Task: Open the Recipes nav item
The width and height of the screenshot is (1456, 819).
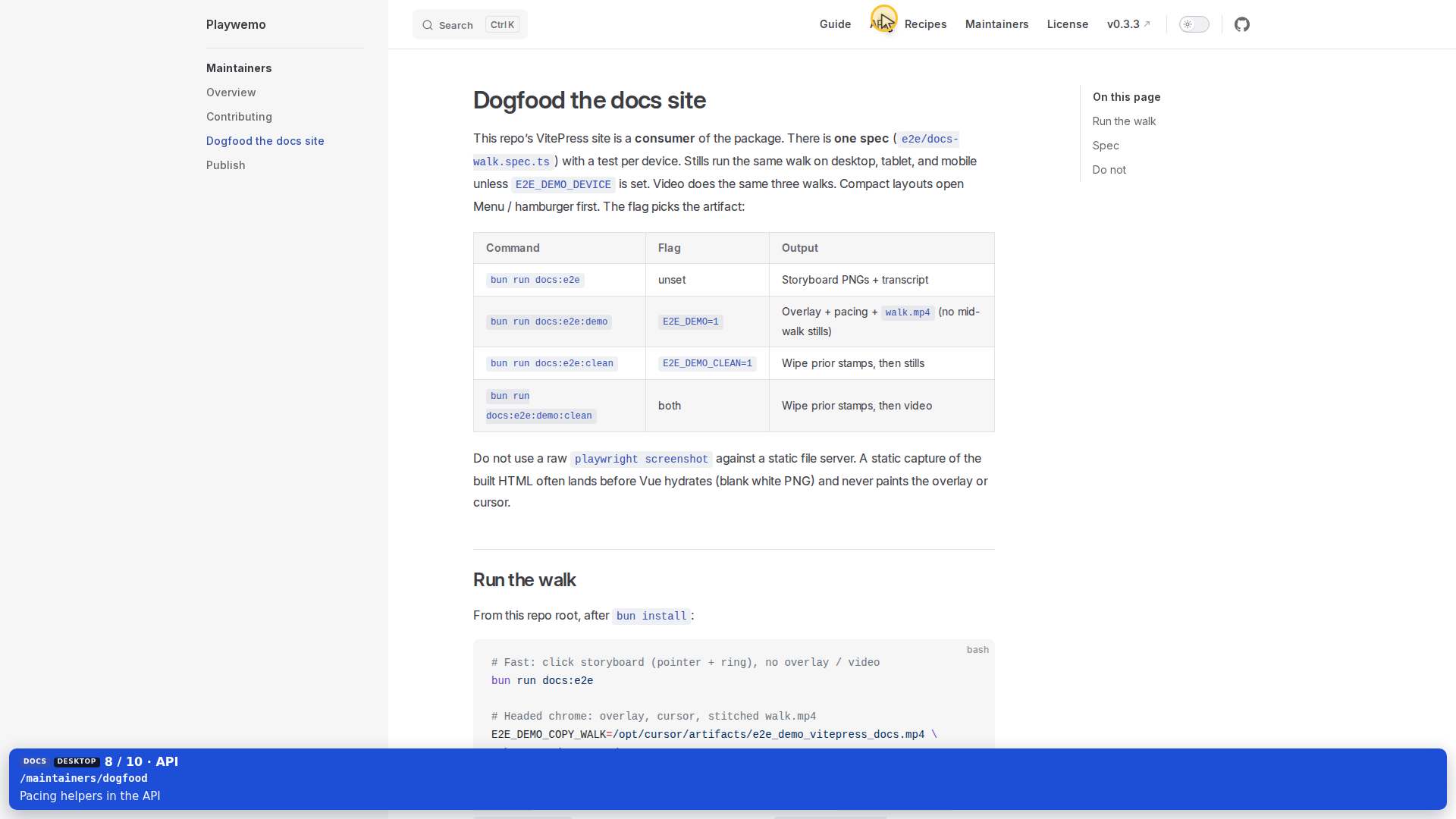Action: 925,24
